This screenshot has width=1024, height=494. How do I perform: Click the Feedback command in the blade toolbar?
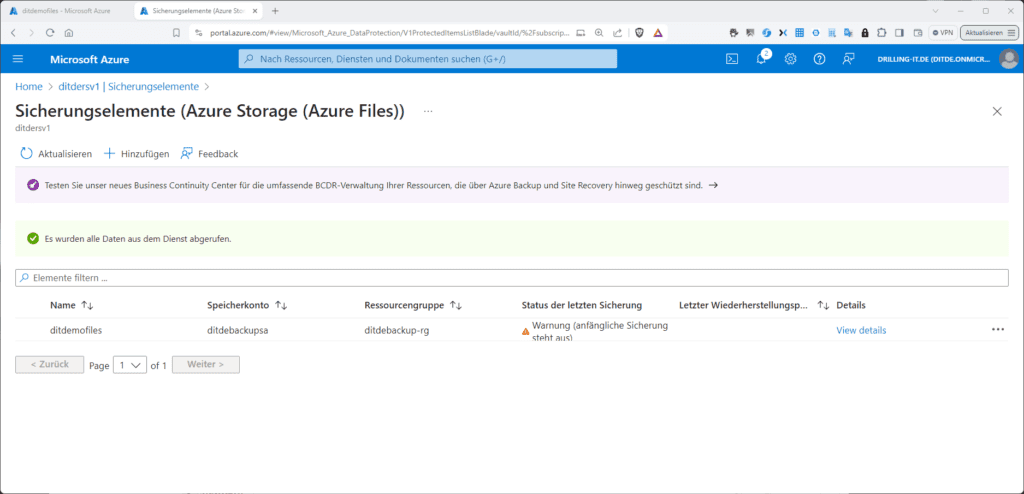point(209,154)
